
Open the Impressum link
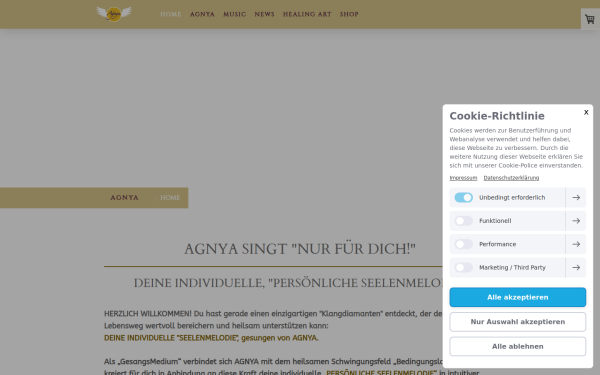pos(463,178)
